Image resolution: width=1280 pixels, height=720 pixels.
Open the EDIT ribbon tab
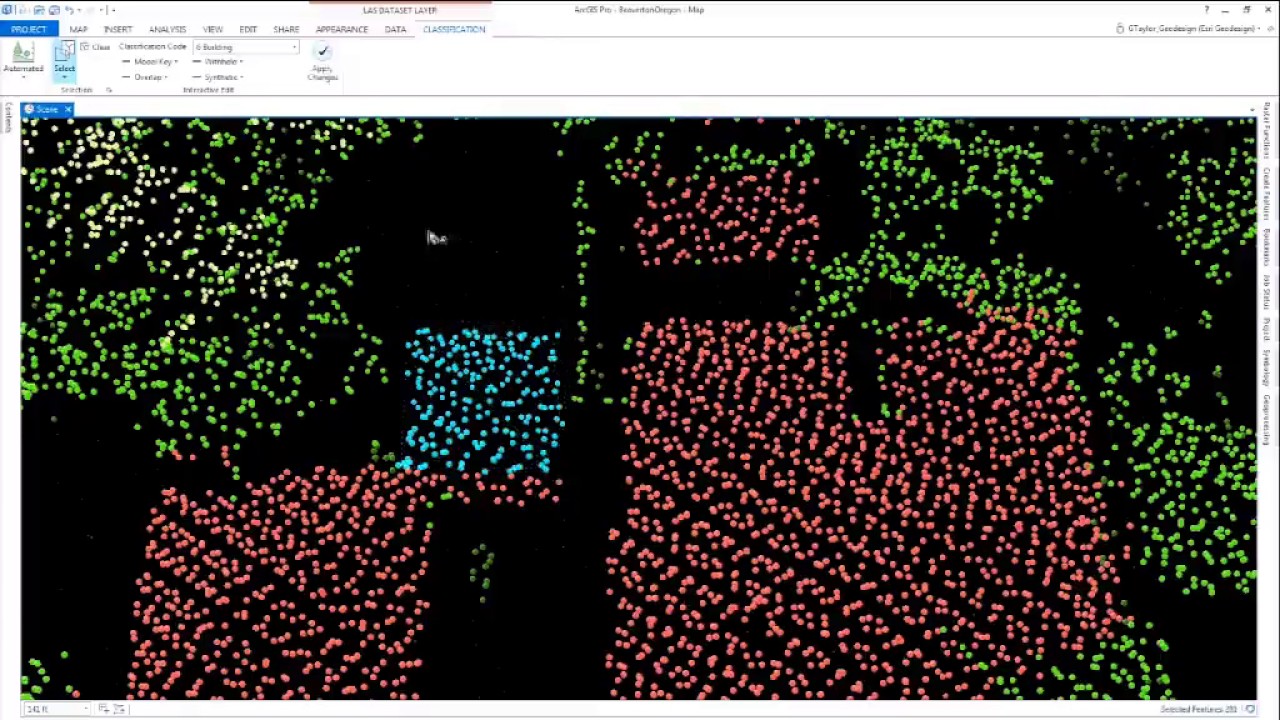(x=248, y=29)
